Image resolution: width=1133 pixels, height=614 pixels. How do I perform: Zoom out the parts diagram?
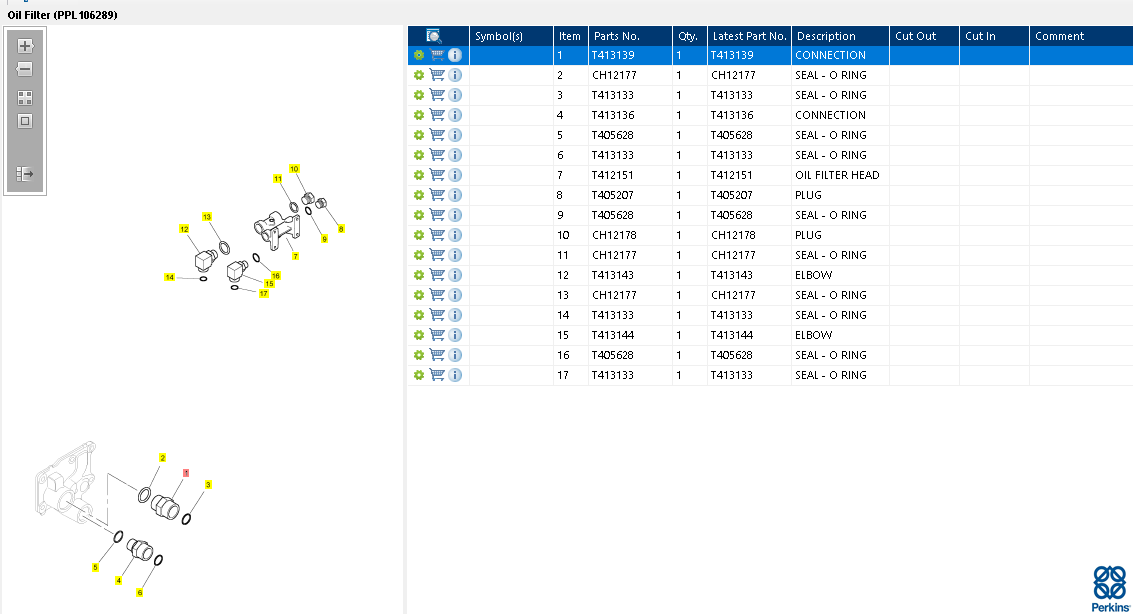coord(25,69)
